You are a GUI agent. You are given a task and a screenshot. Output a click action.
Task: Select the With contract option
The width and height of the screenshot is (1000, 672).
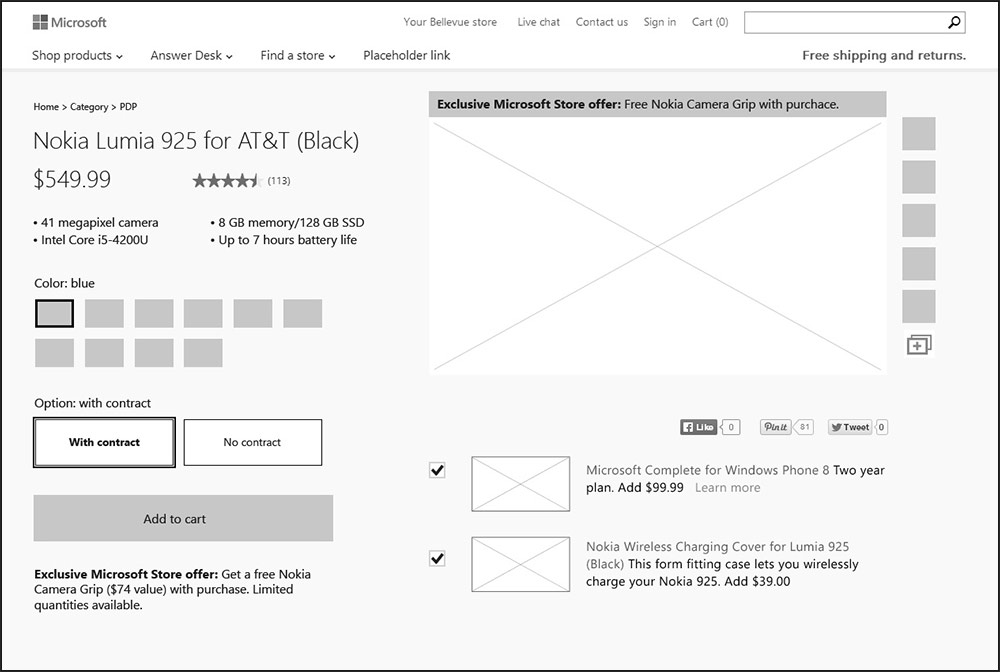[105, 442]
